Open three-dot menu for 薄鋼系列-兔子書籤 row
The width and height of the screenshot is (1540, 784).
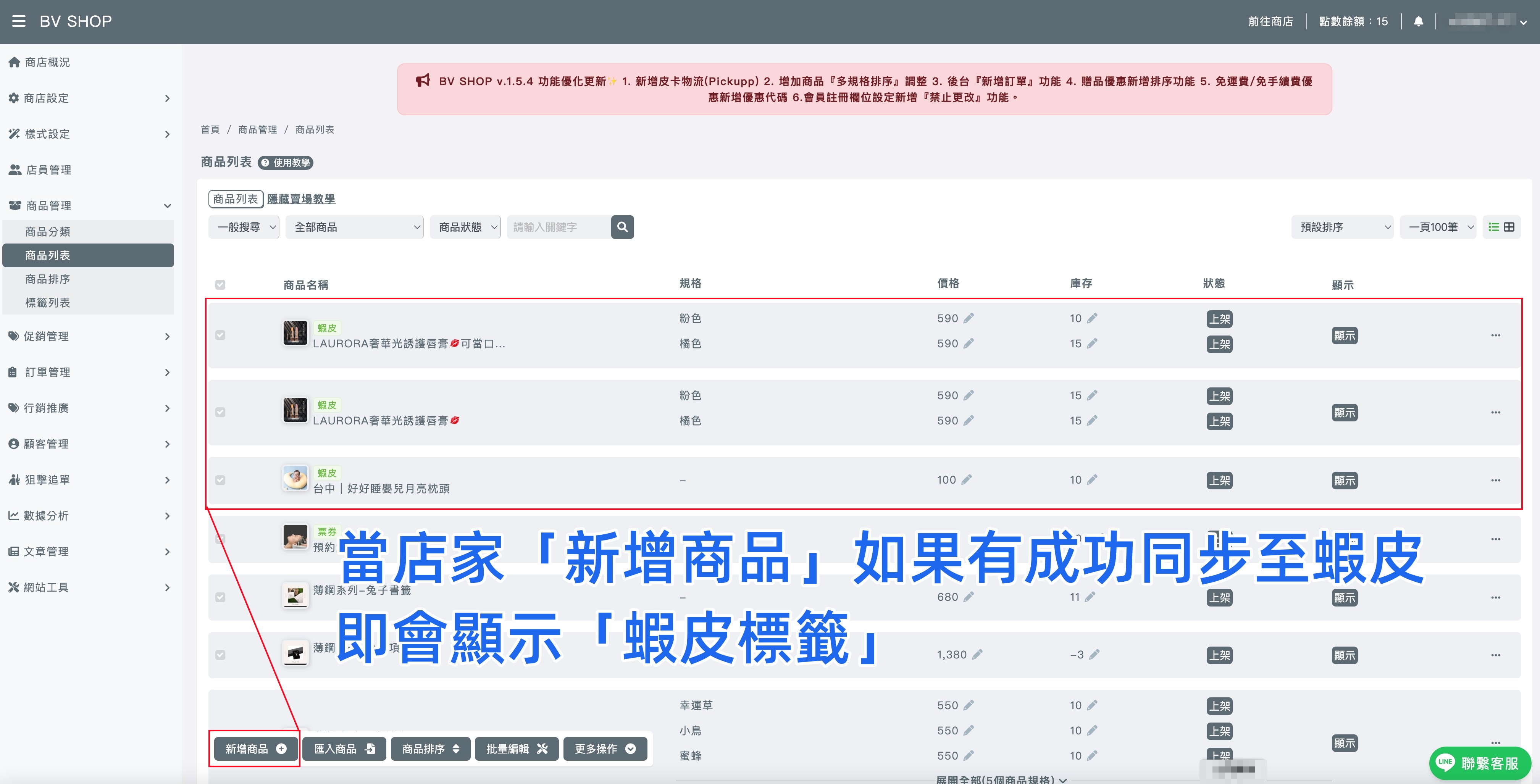(1496, 598)
